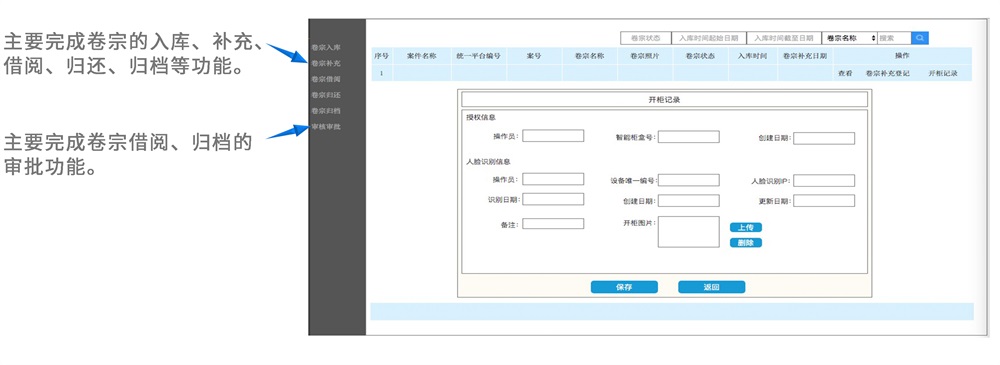Click the 开柜图片 image preview box
1000x365 pixels.
[689, 232]
